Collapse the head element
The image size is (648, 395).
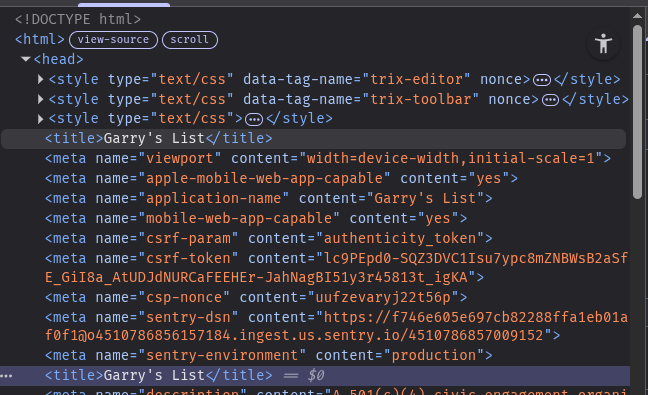pos(26,59)
